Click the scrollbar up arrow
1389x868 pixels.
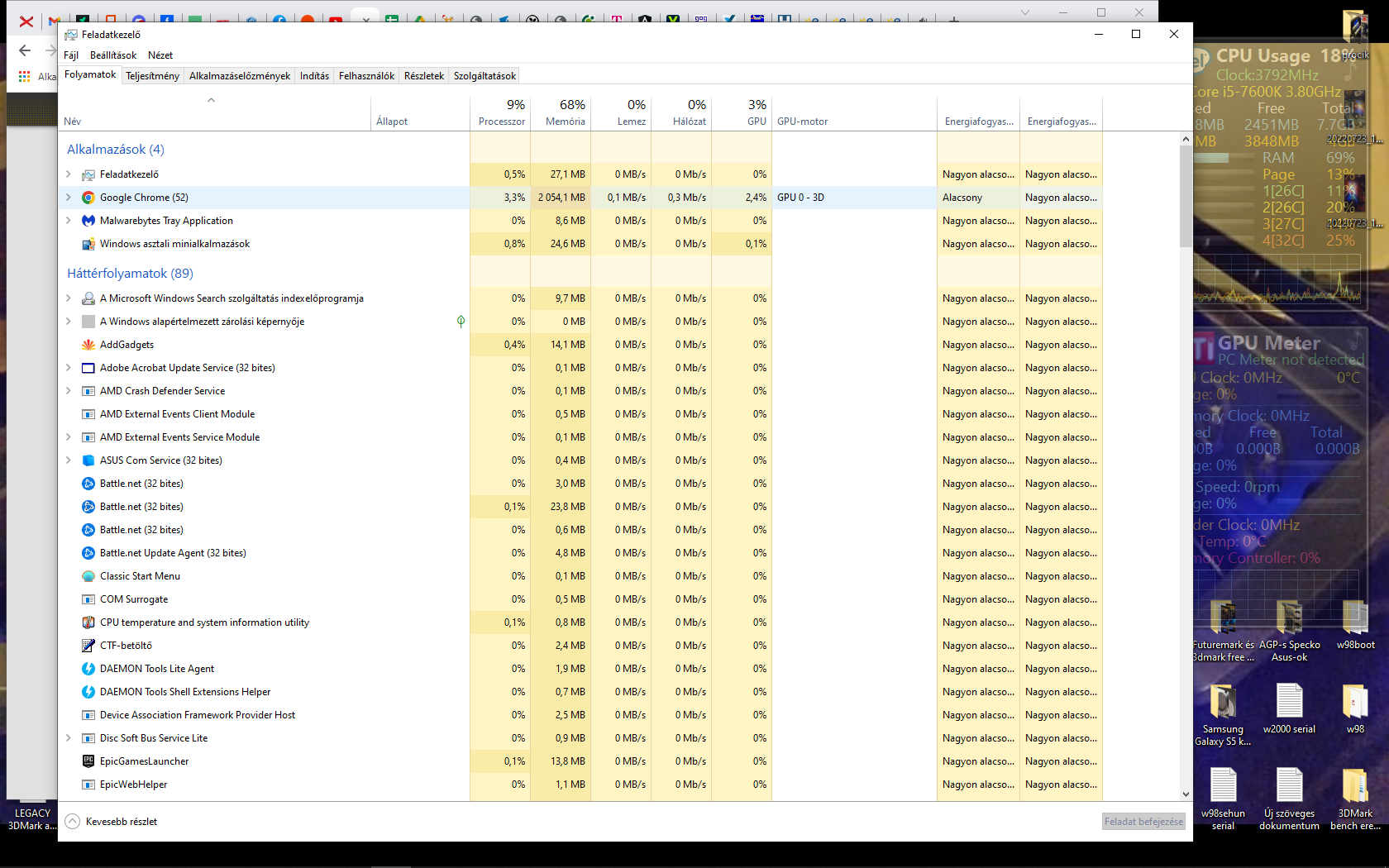(x=1186, y=140)
